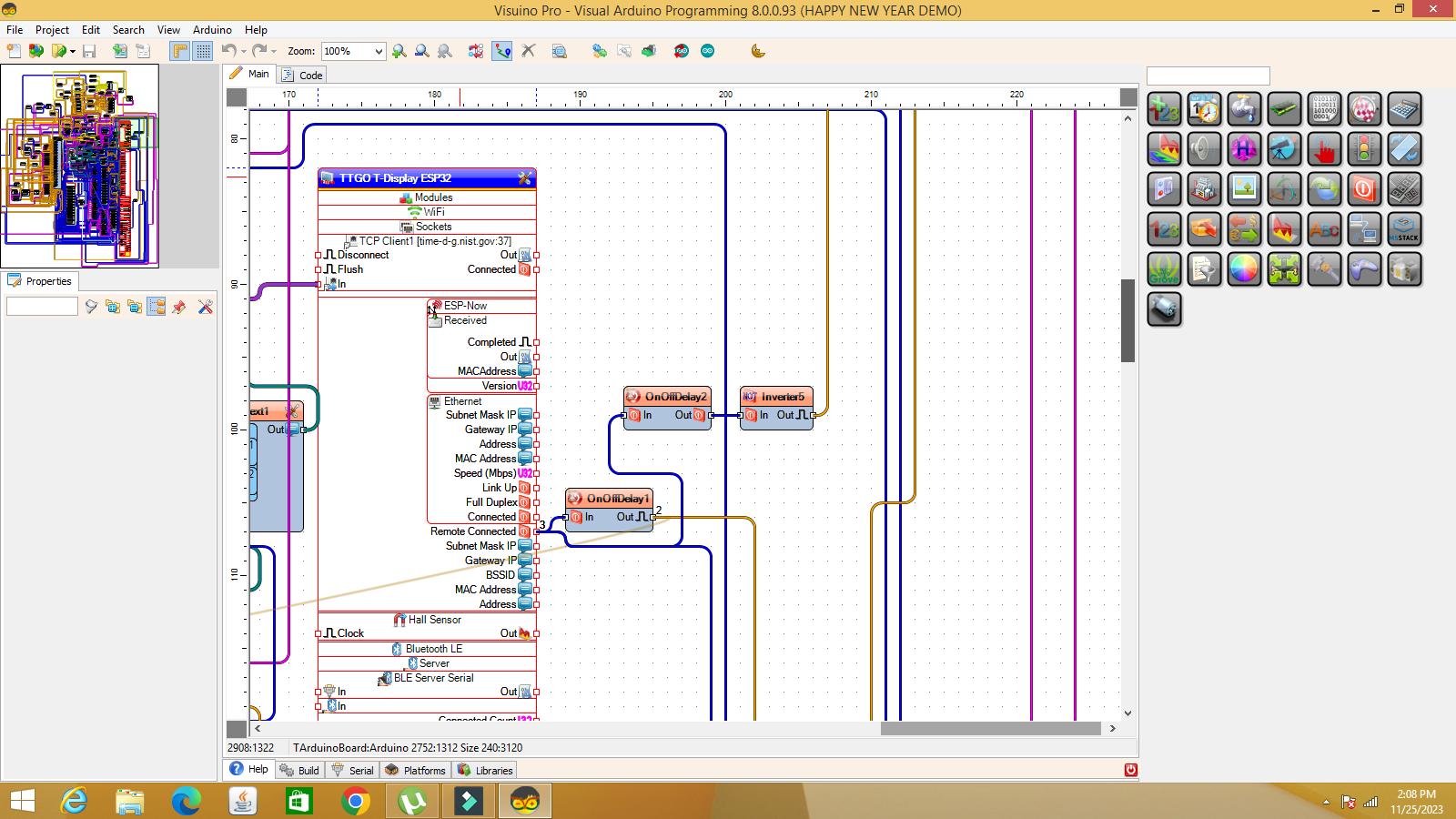The height and width of the screenshot is (819, 1456).
Task: Select the picture image palette category
Action: tap(1244, 189)
